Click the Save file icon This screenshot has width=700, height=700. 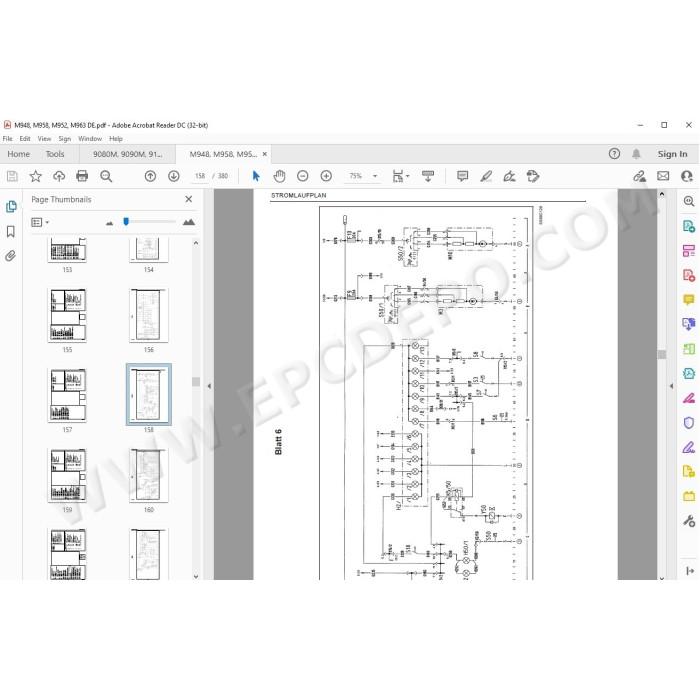(12, 176)
